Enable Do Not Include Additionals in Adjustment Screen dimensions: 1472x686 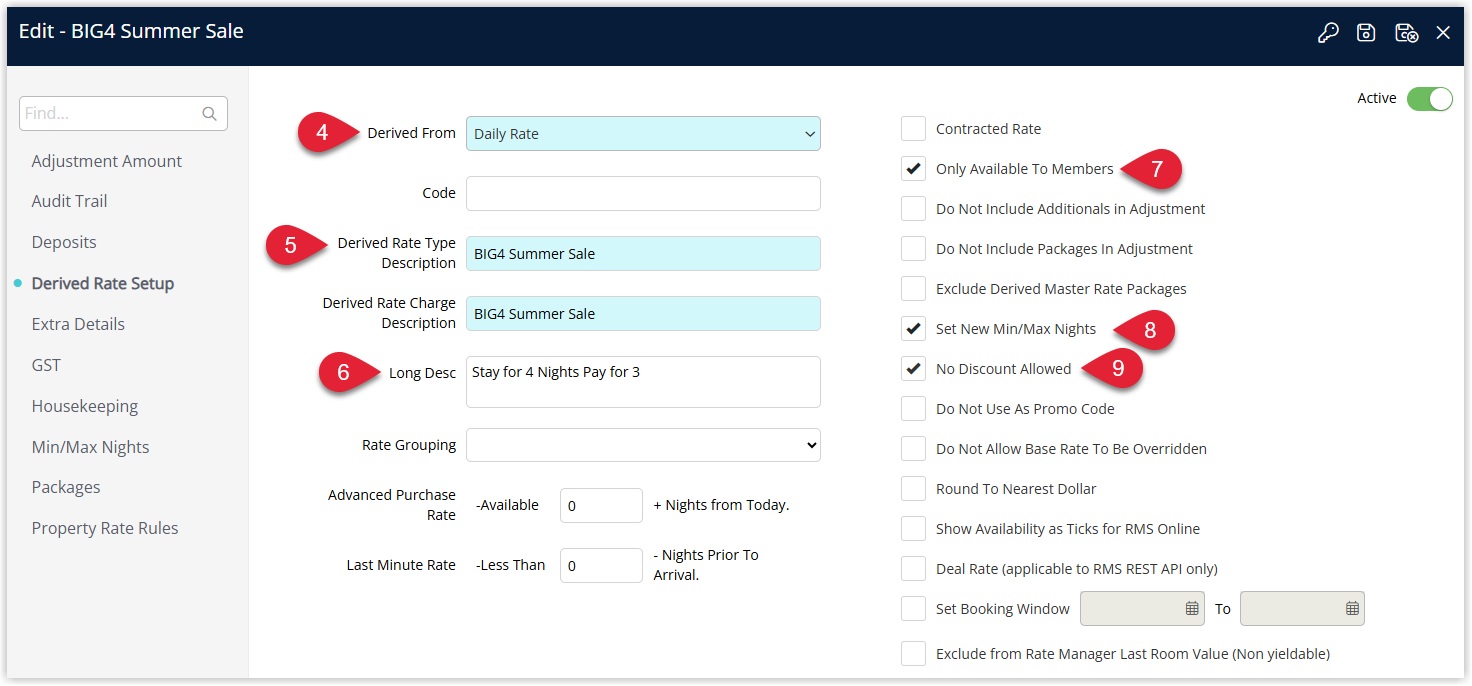click(913, 209)
